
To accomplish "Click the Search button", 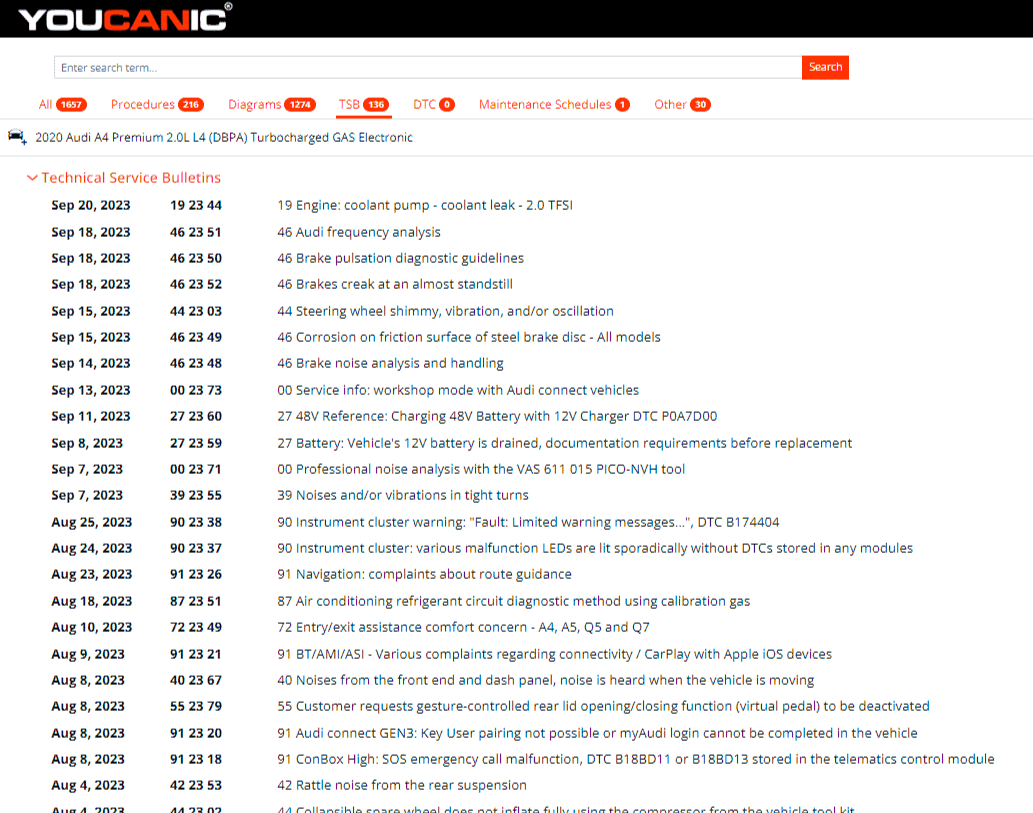I will (825, 67).
